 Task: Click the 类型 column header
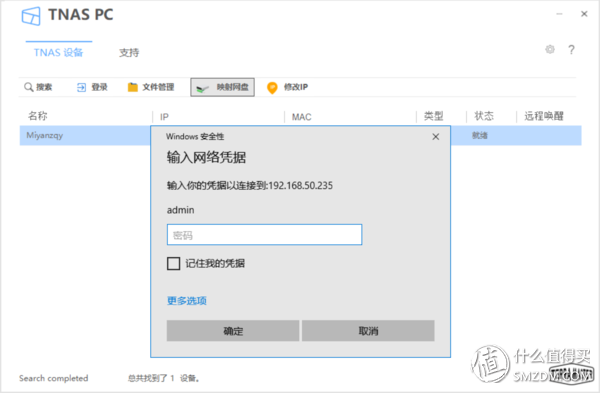tap(434, 116)
